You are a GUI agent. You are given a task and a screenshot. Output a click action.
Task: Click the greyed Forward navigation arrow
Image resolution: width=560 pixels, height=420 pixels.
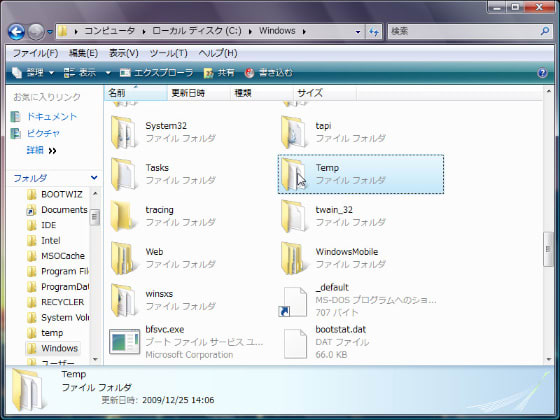36,32
